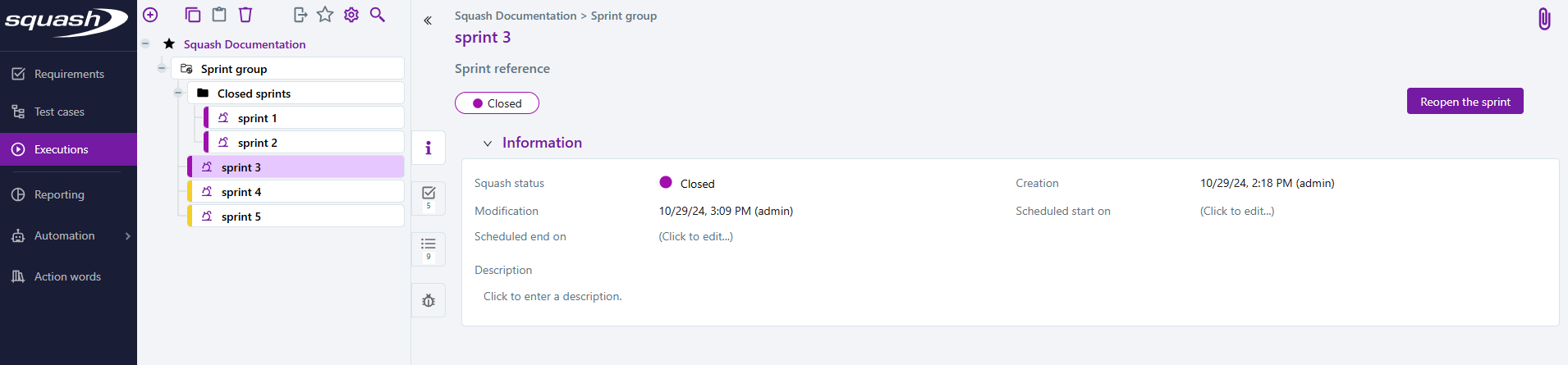
Task: Collapse the tree panel with double chevron
Action: point(428,21)
